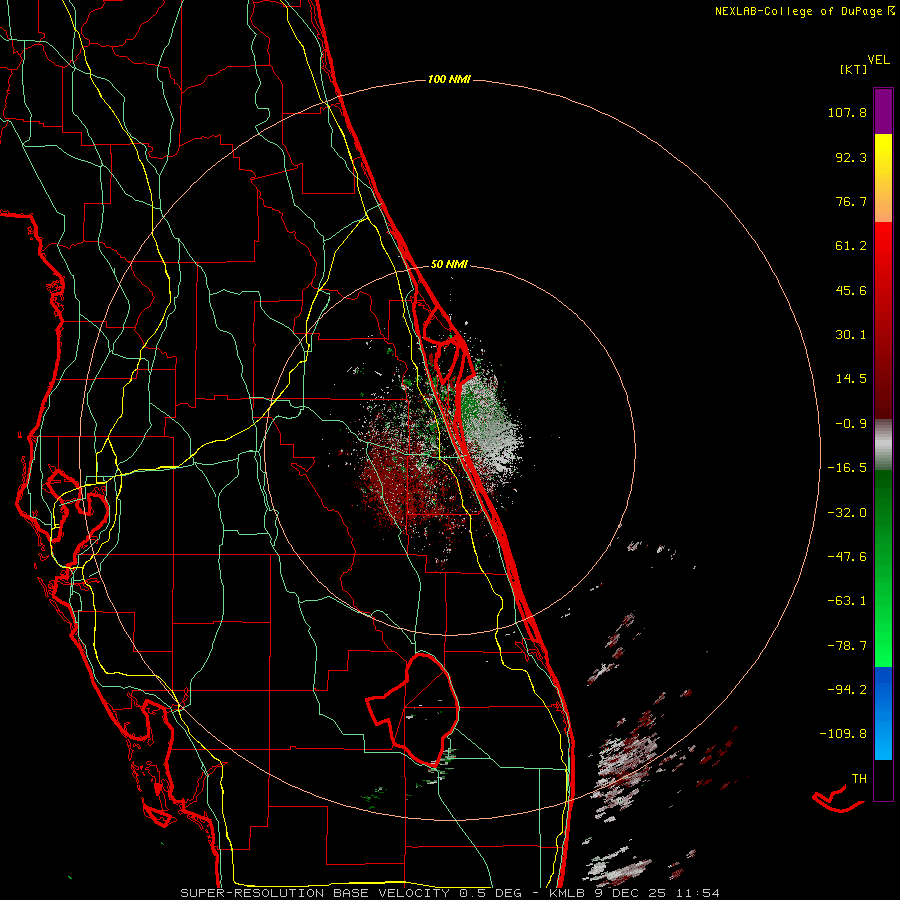The image size is (900, 900).
Task: Select the -78.7 scale value
Action: 847,646
